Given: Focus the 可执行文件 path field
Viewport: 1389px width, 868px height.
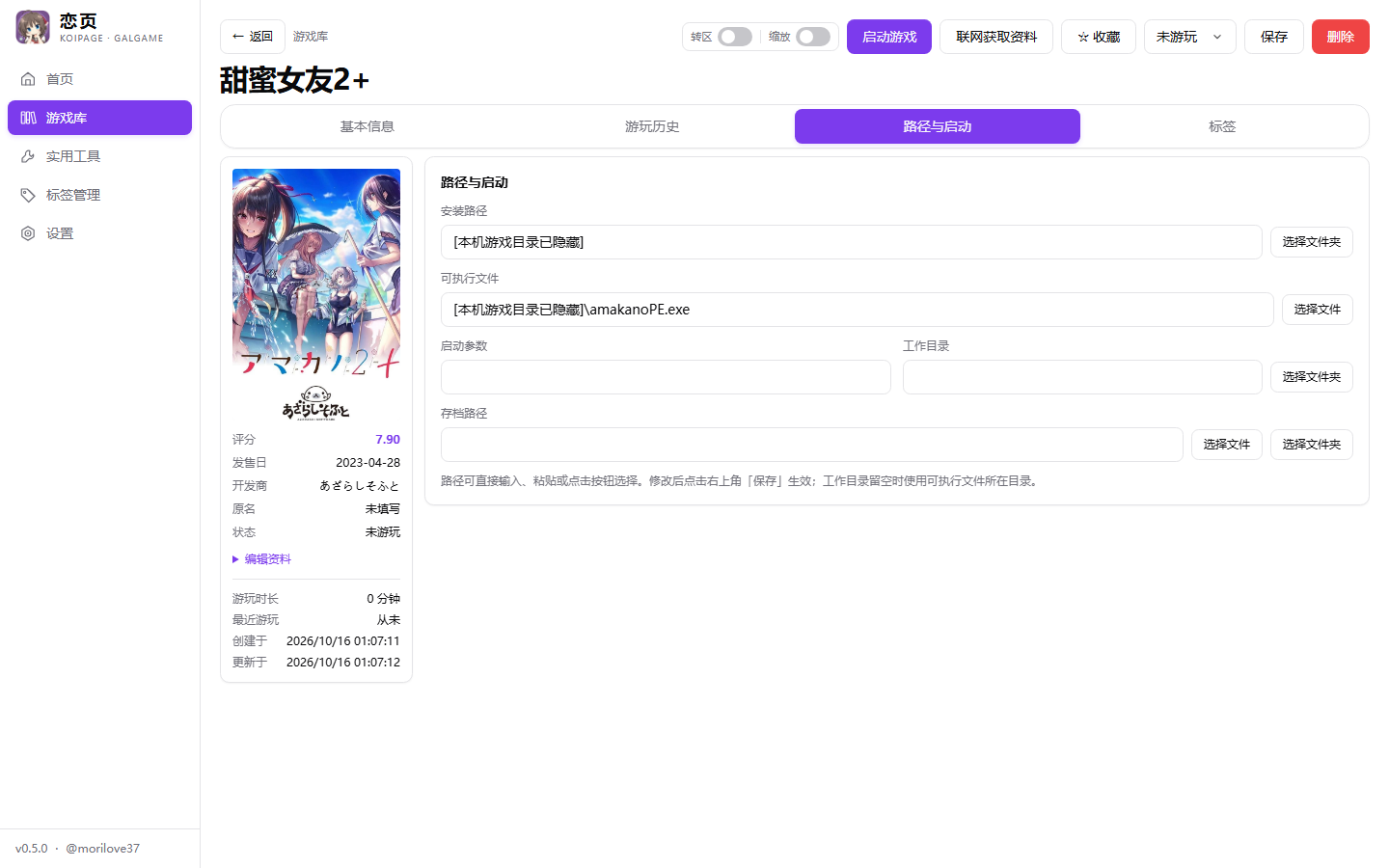Looking at the screenshot, I should point(858,310).
